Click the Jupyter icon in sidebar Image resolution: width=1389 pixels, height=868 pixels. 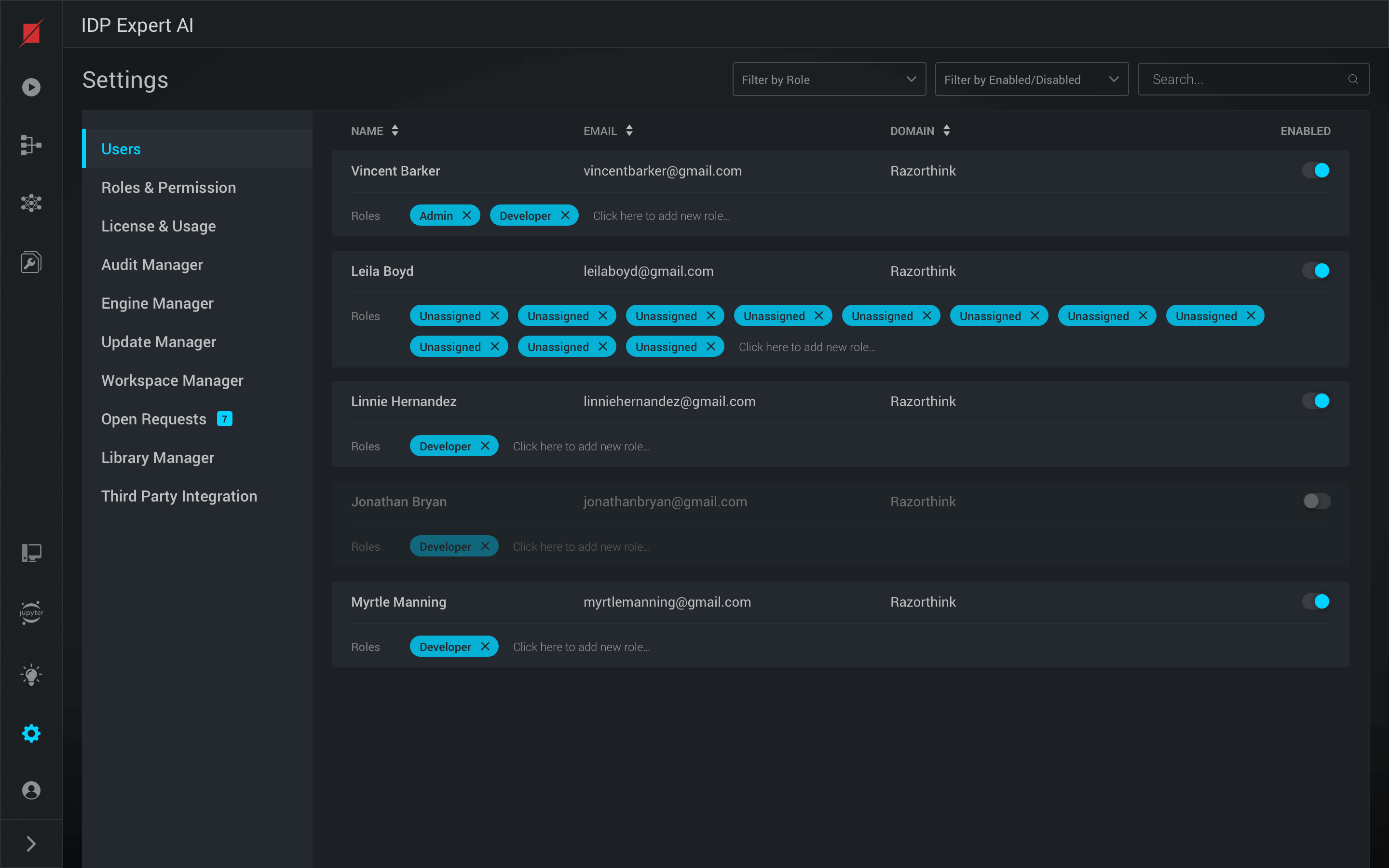[x=31, y=612]
